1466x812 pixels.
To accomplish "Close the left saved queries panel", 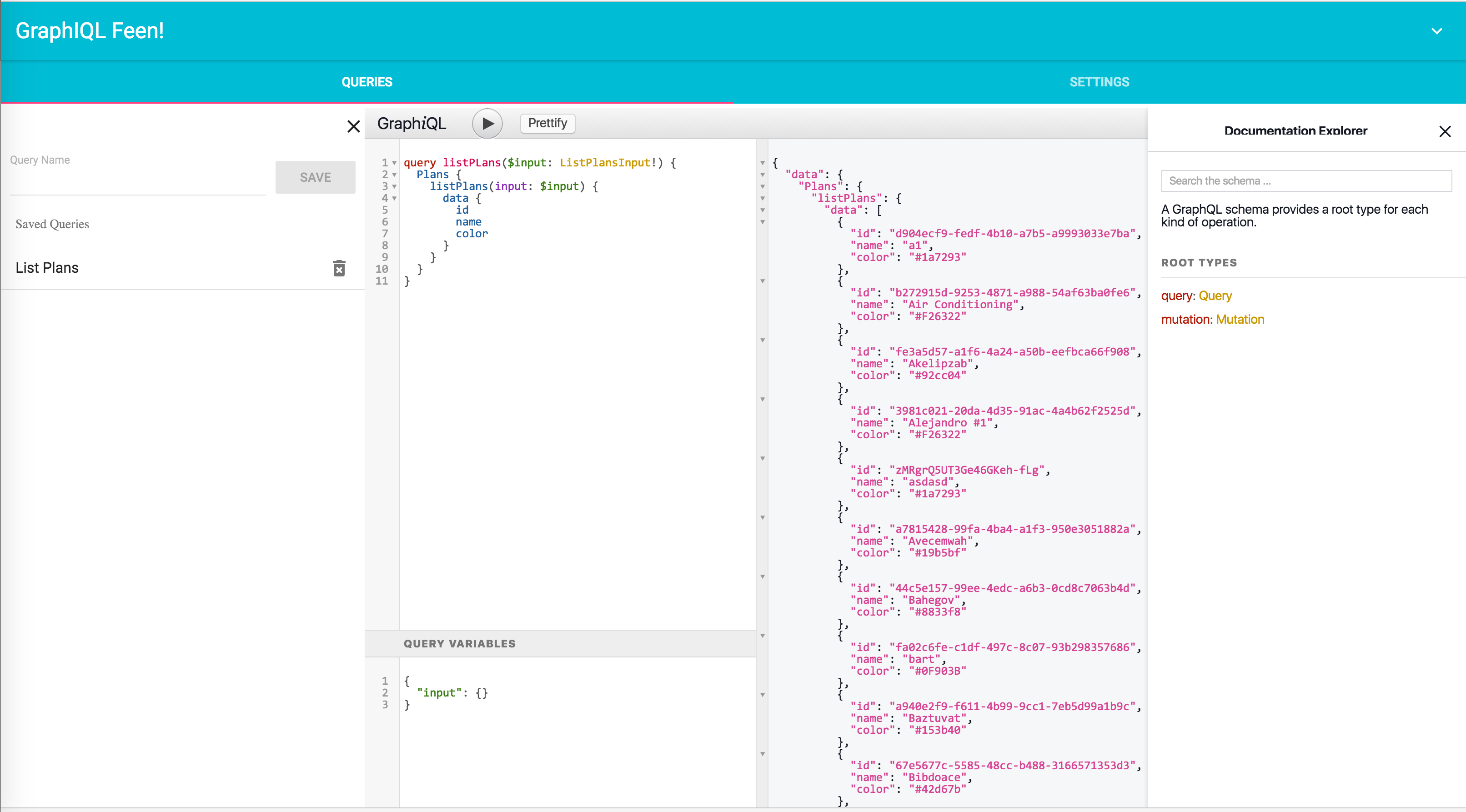I will click(x=353, y=126).
